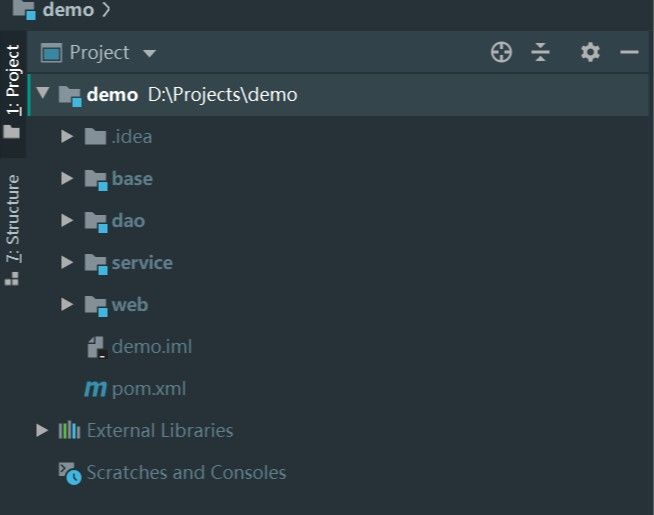Click the Locate/Select Opened File crosshair icon
The width and height of the screenshot is (654, 515).
click(501, 53)
